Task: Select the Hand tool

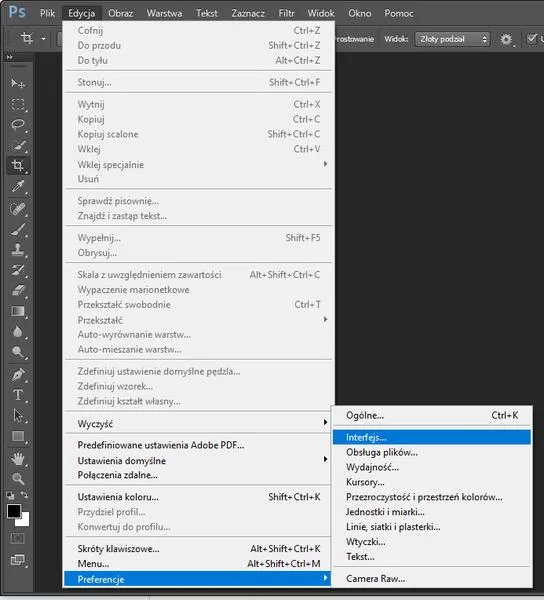Action: [x=18, y=458]
